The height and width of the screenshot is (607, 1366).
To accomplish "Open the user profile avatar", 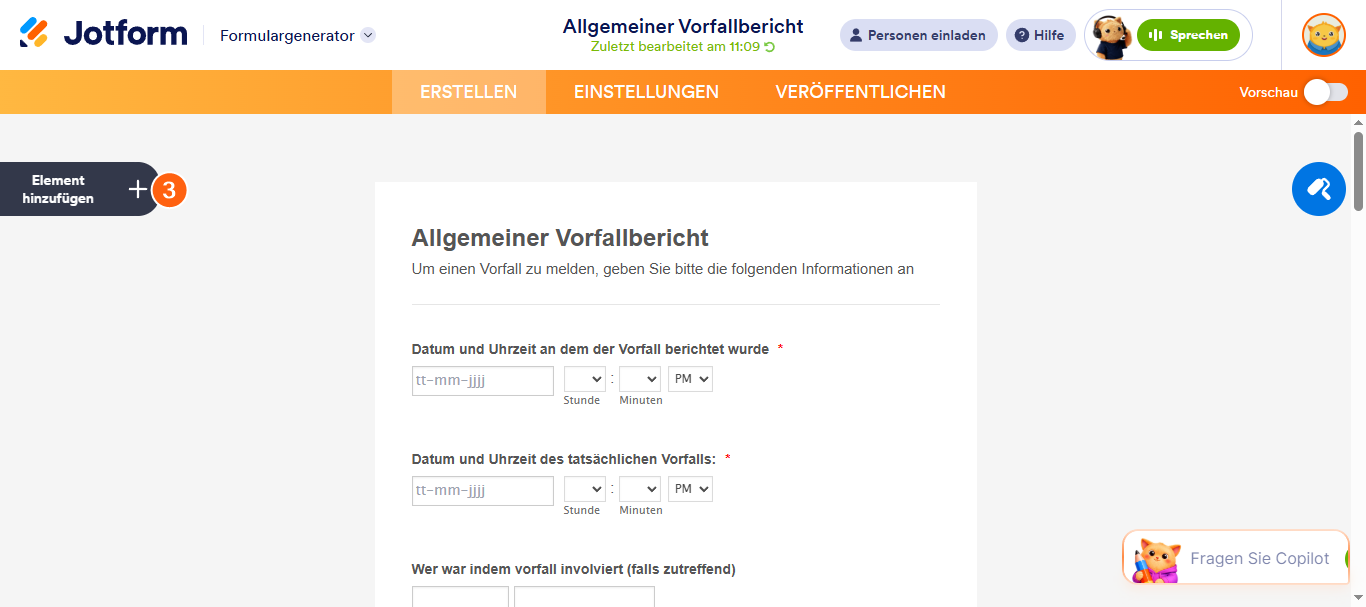I will click(x=1323, y=35).
